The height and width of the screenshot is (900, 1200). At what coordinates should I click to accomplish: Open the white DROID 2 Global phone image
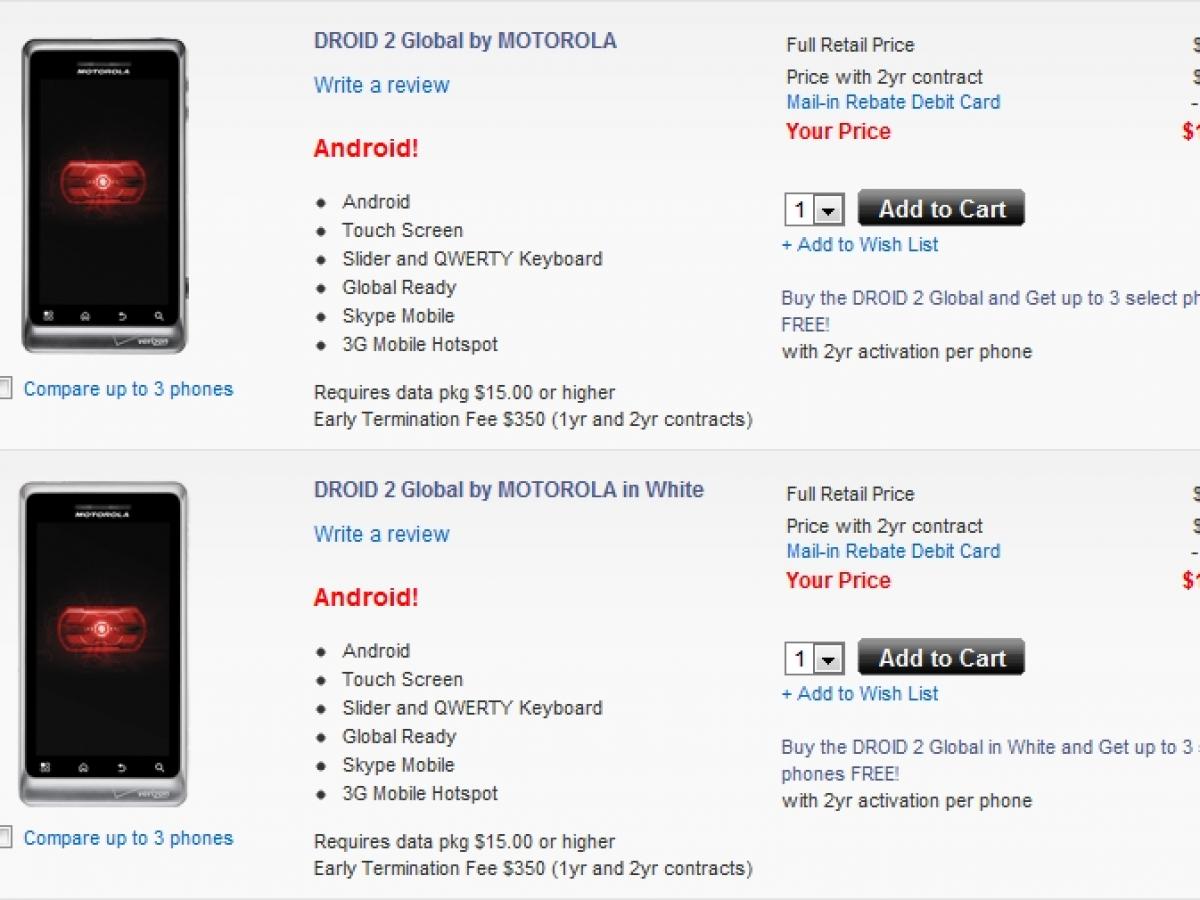coord(104,645)
